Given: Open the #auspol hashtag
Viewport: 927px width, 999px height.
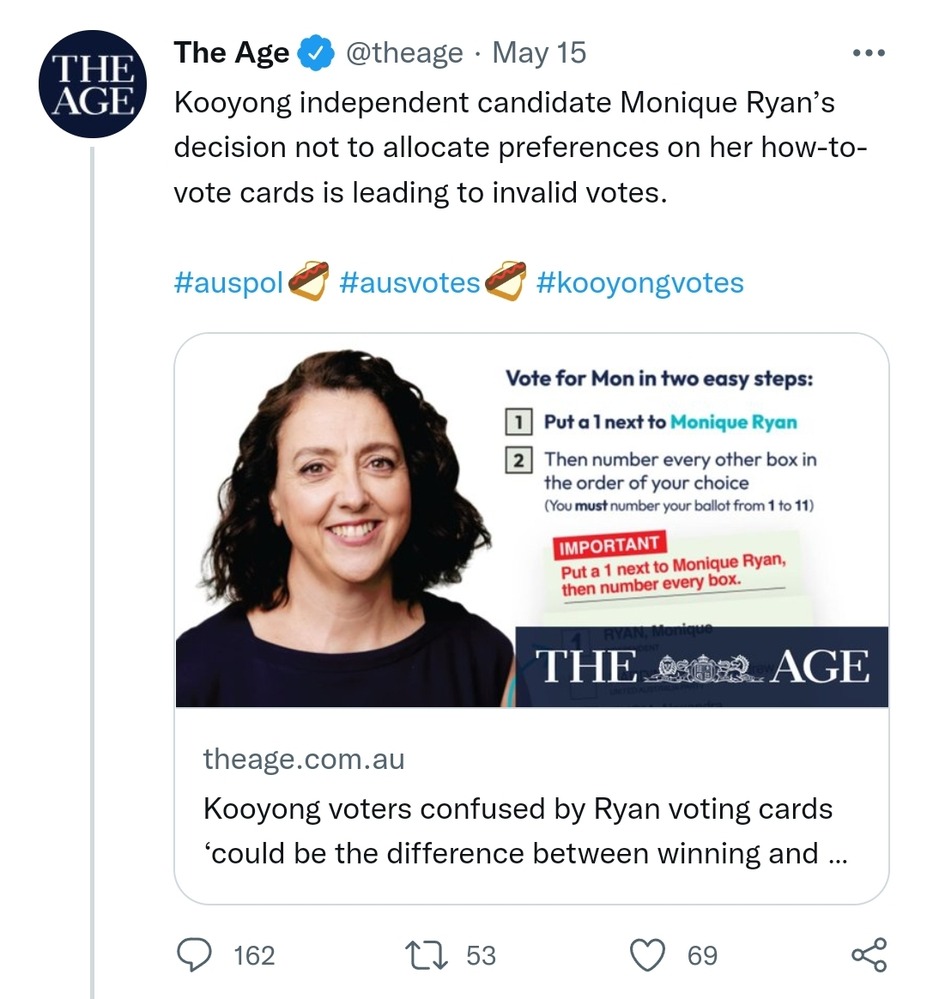Looking at the screenshot, I should [x=230, y=283].
